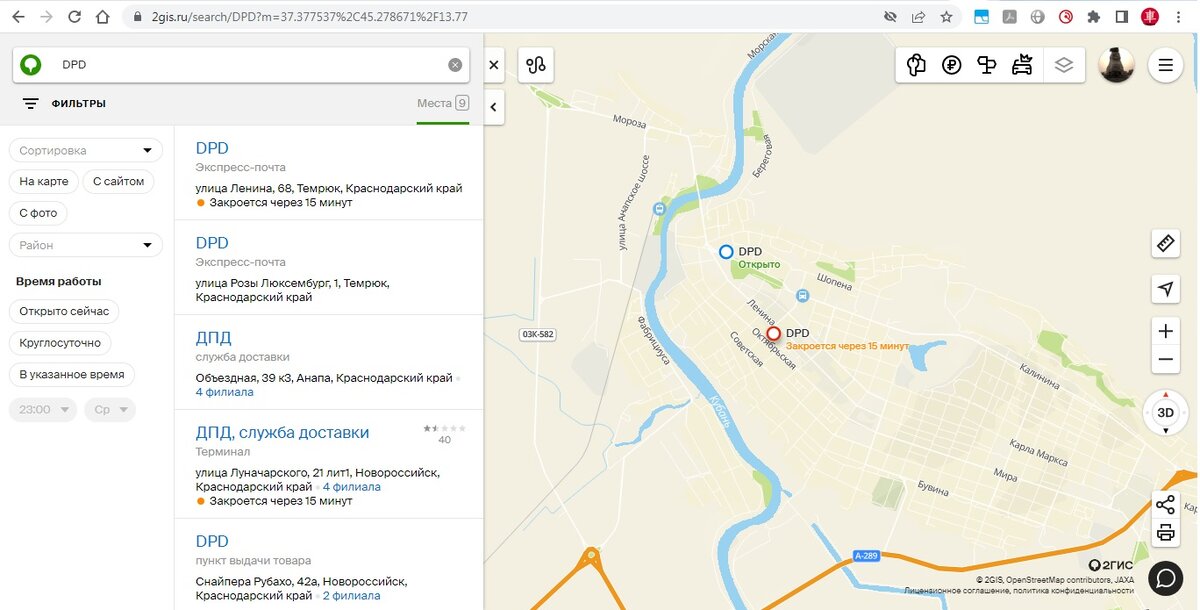Open the signpost tourism layer icon
Image resolution: width=1200 pixels, height=610 pixels.
coord(987,65)
